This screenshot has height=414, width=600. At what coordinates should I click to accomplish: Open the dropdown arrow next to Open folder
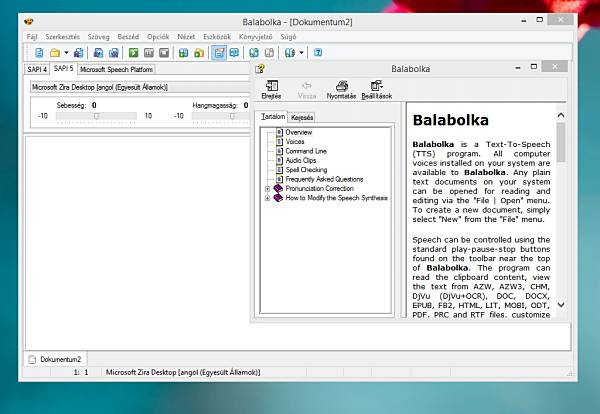coord(66,52)
